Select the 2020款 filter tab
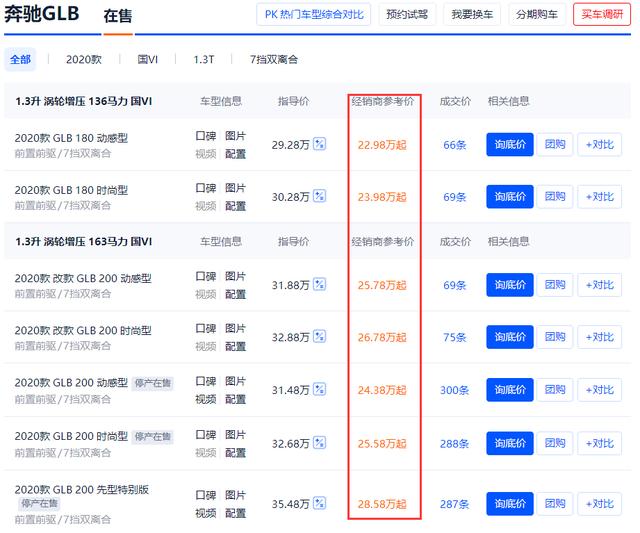 84,60
